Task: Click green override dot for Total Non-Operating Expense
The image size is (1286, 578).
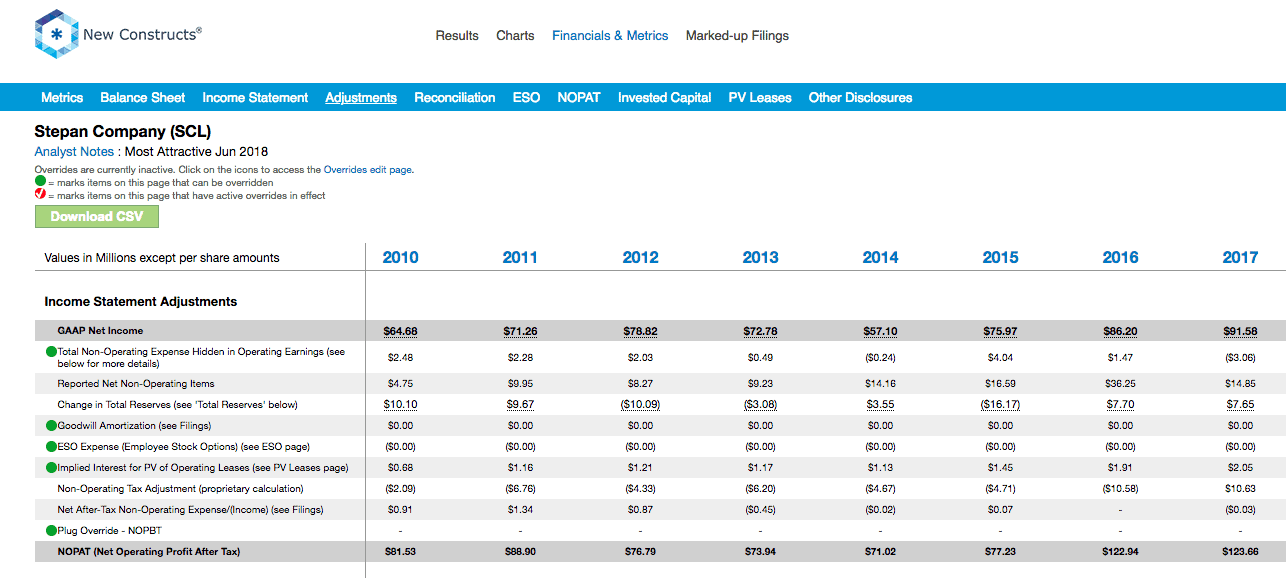Action: point(51,352)
